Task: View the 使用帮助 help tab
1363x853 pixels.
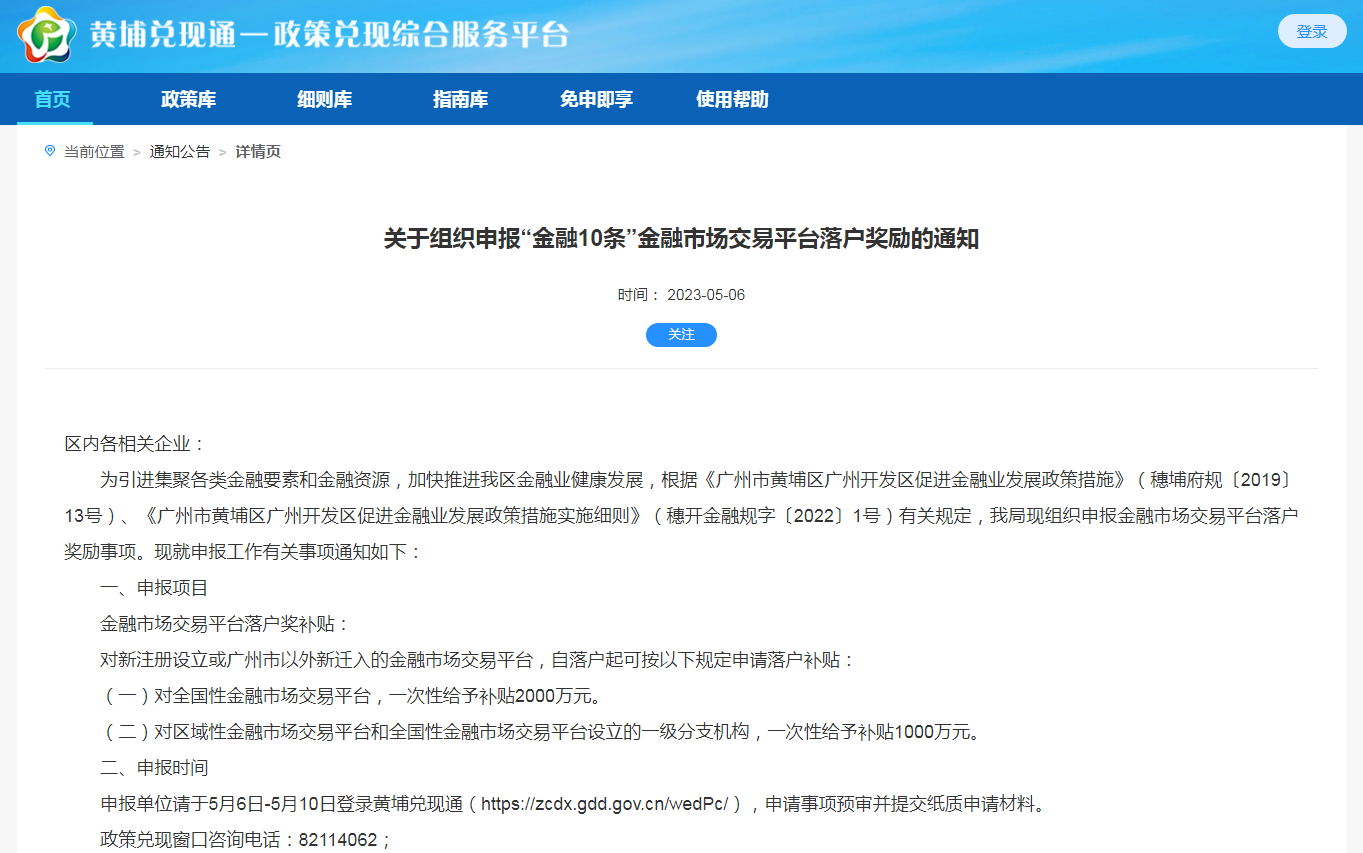Action: point(732,99)
